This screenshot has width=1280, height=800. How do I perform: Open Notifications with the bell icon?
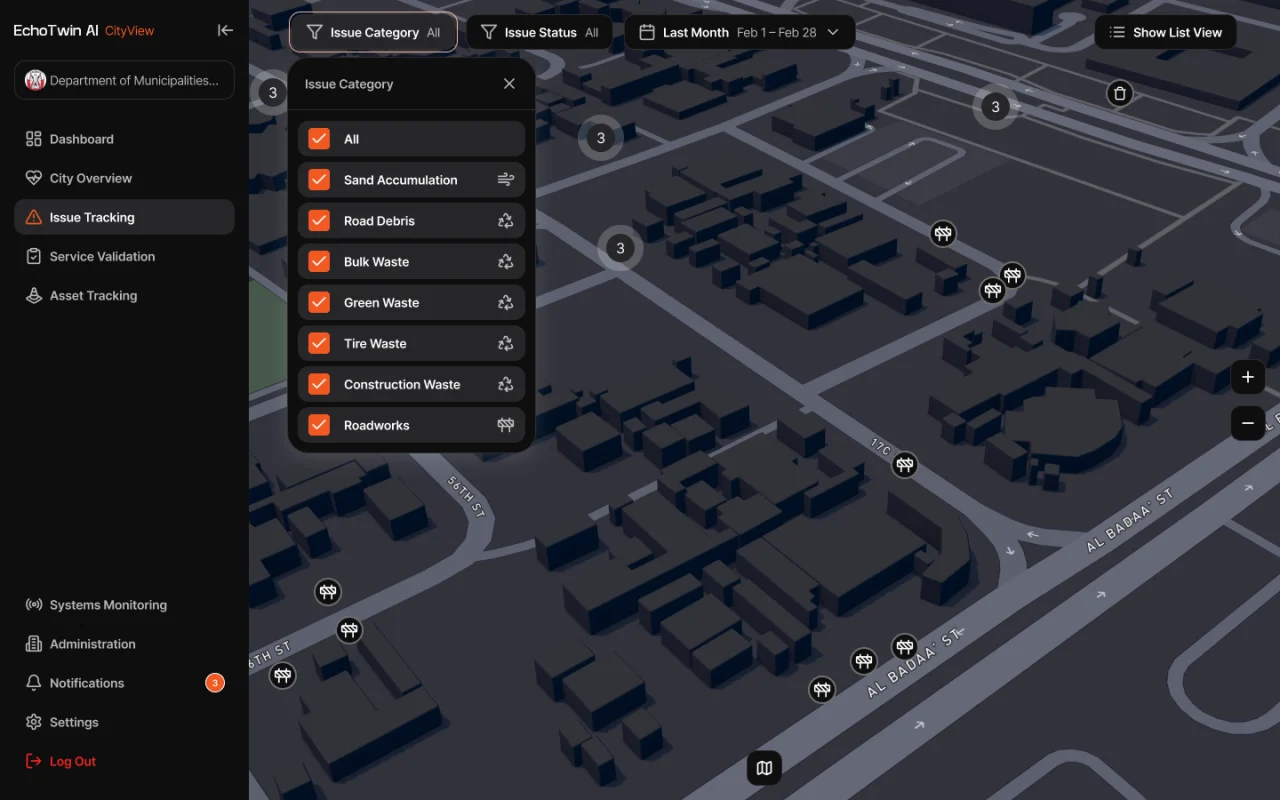pos(34,683)
